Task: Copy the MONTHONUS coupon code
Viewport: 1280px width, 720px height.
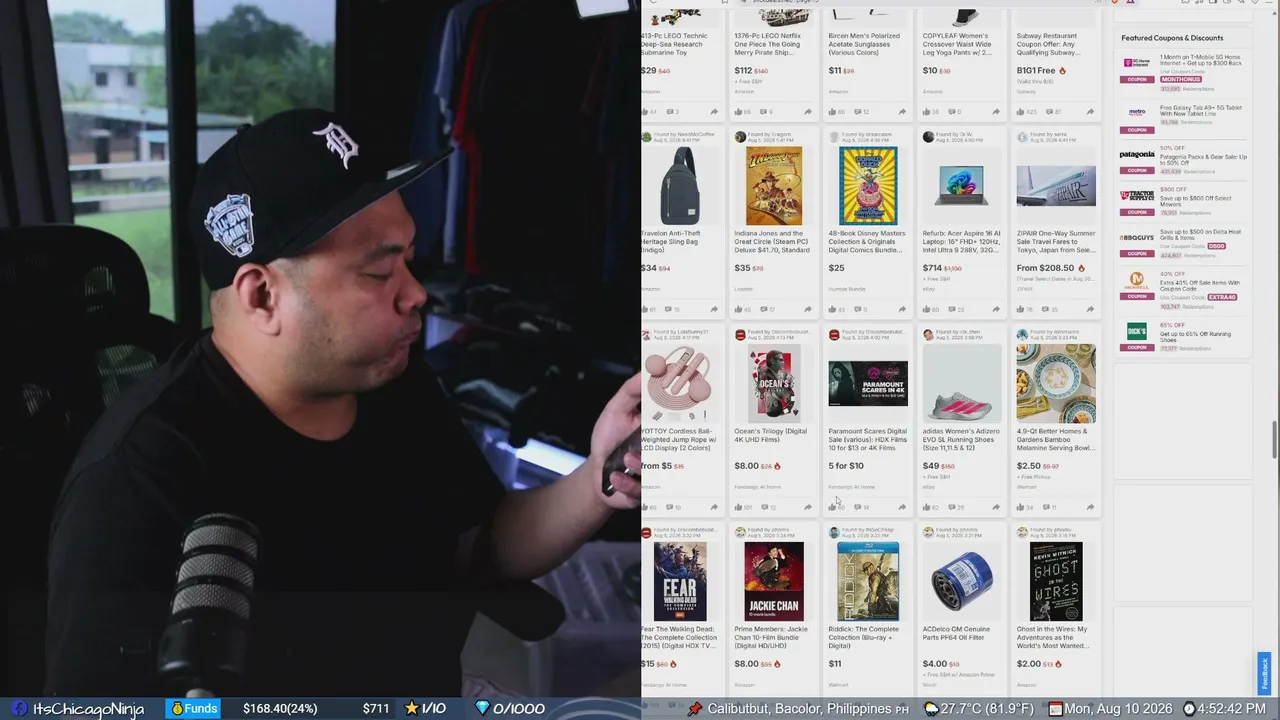Action: click(1181, 79)
